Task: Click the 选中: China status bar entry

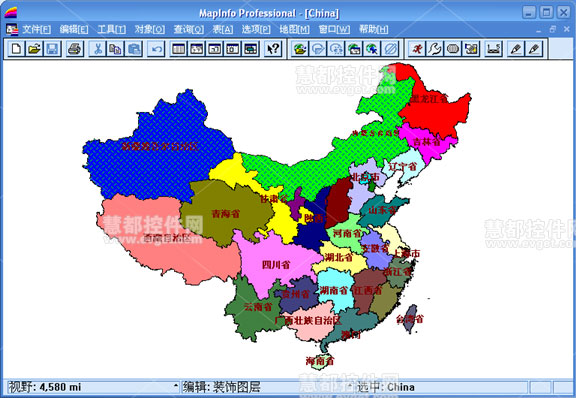Action: coord(386,387)
